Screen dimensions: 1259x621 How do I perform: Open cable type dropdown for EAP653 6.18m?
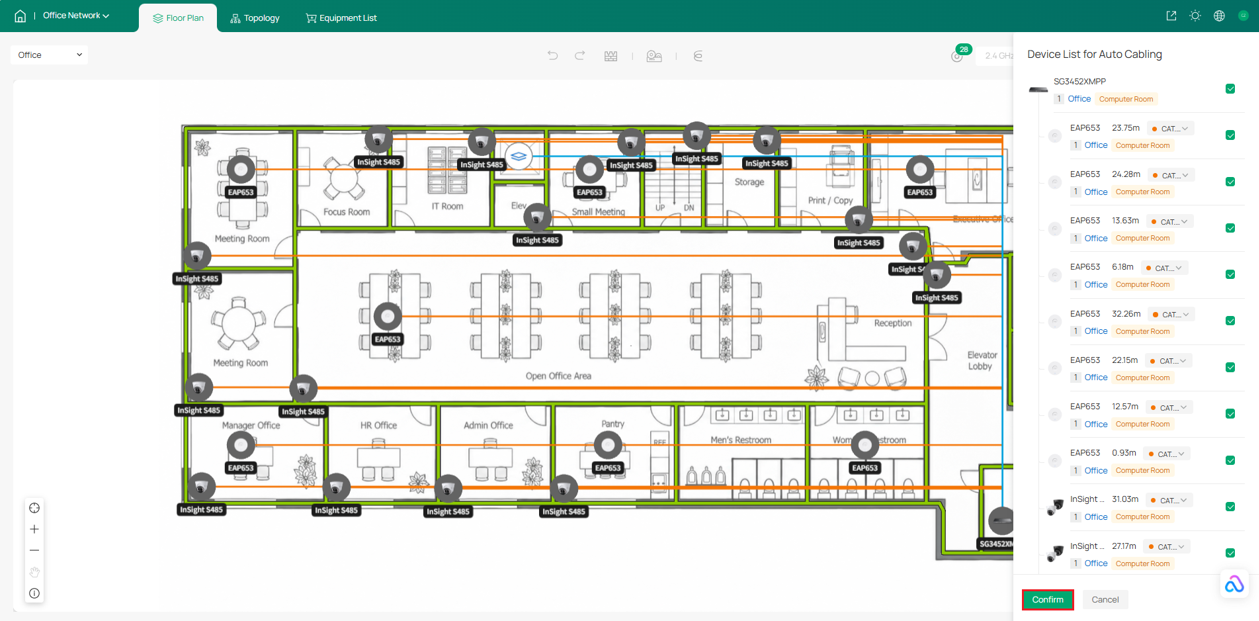[1165, 268]
